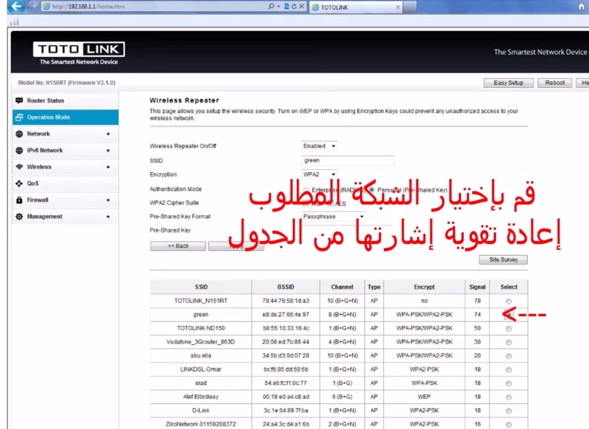Click the Signal column header
Screen dimensions: 589x429
tap(477, 287)
